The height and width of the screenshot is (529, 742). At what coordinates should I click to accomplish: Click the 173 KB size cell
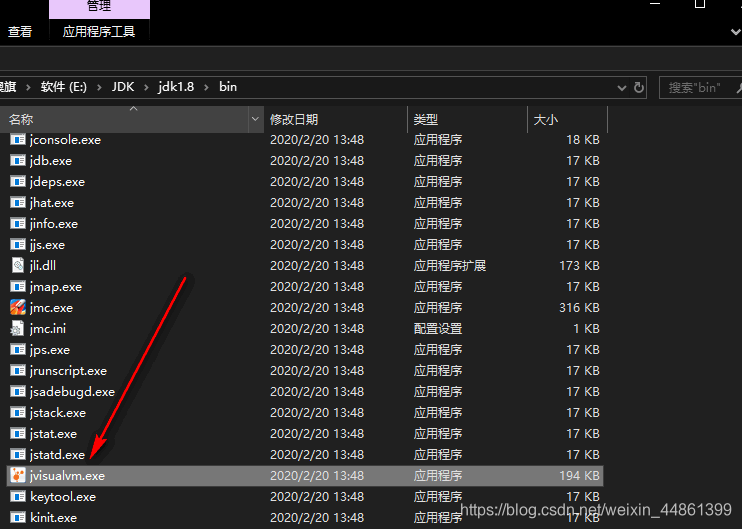(x=579, y=266)
